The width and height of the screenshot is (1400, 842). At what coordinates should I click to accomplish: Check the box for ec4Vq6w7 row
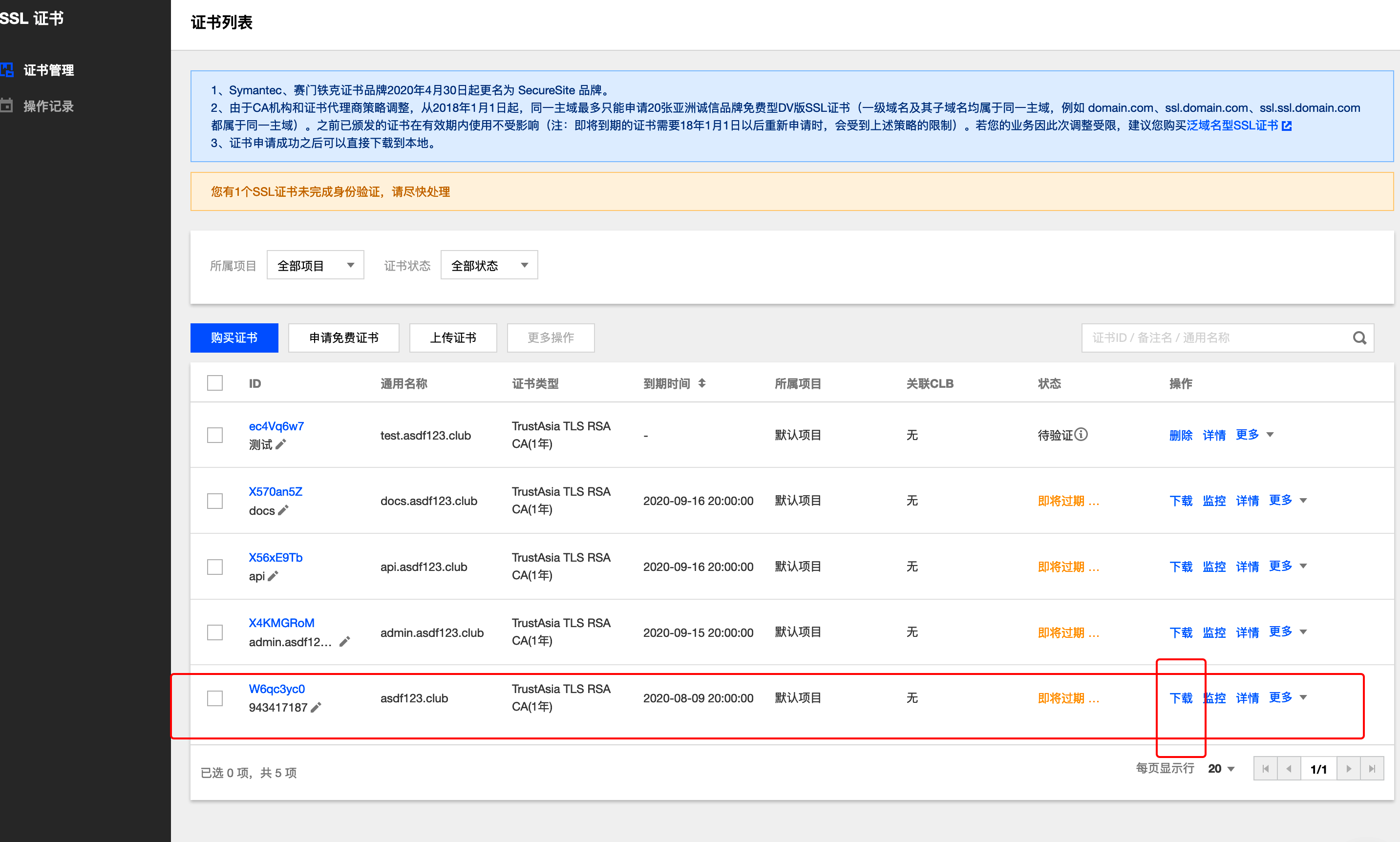(x=215, y=435)
